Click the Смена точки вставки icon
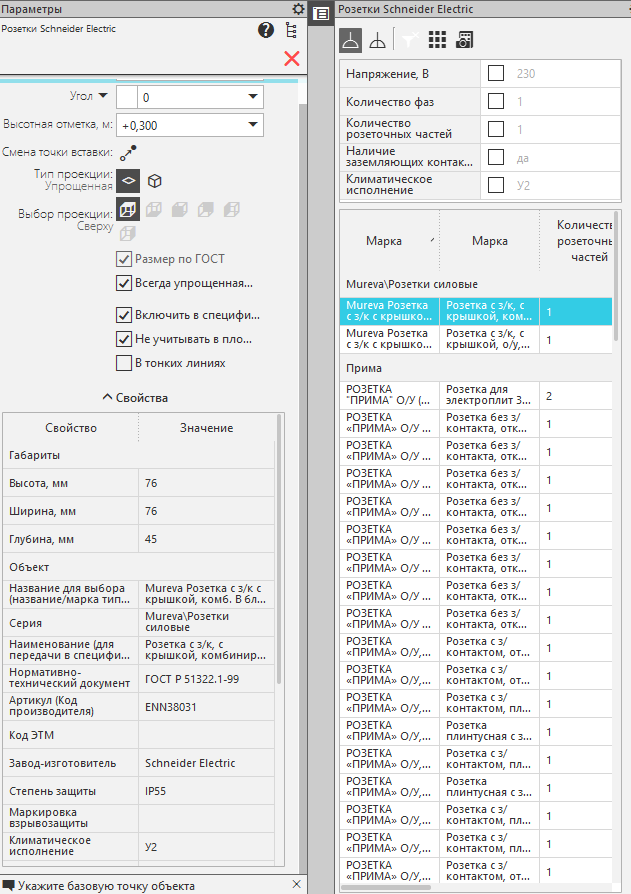The height and width of the screenshot is (894, 631). coord(128,153)
